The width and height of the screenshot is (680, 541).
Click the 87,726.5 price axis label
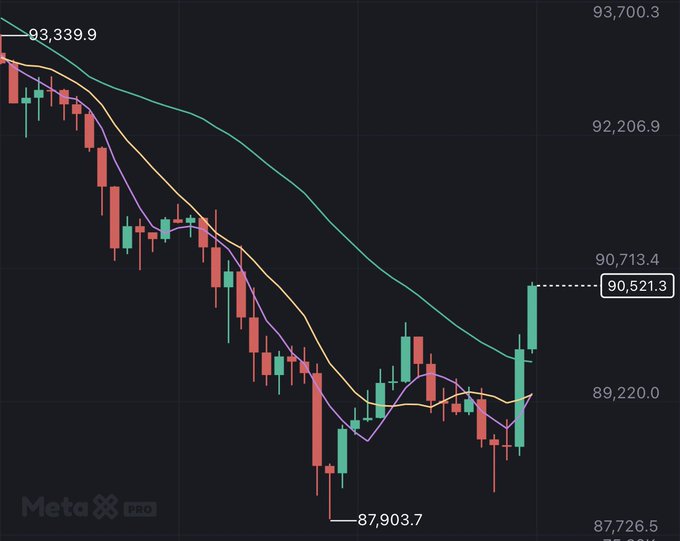[x=626, y=526]
